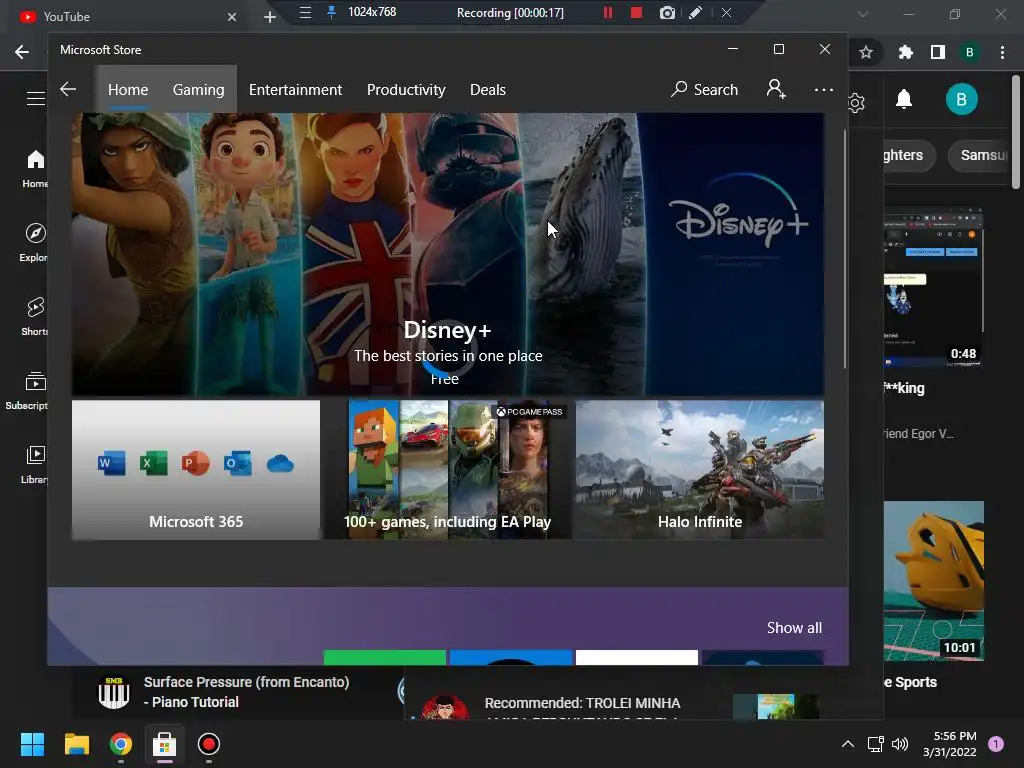This screenshot has width=1024, height=768.
Task: Go back in Microsoft Store
Action: (x=68, y=89)
